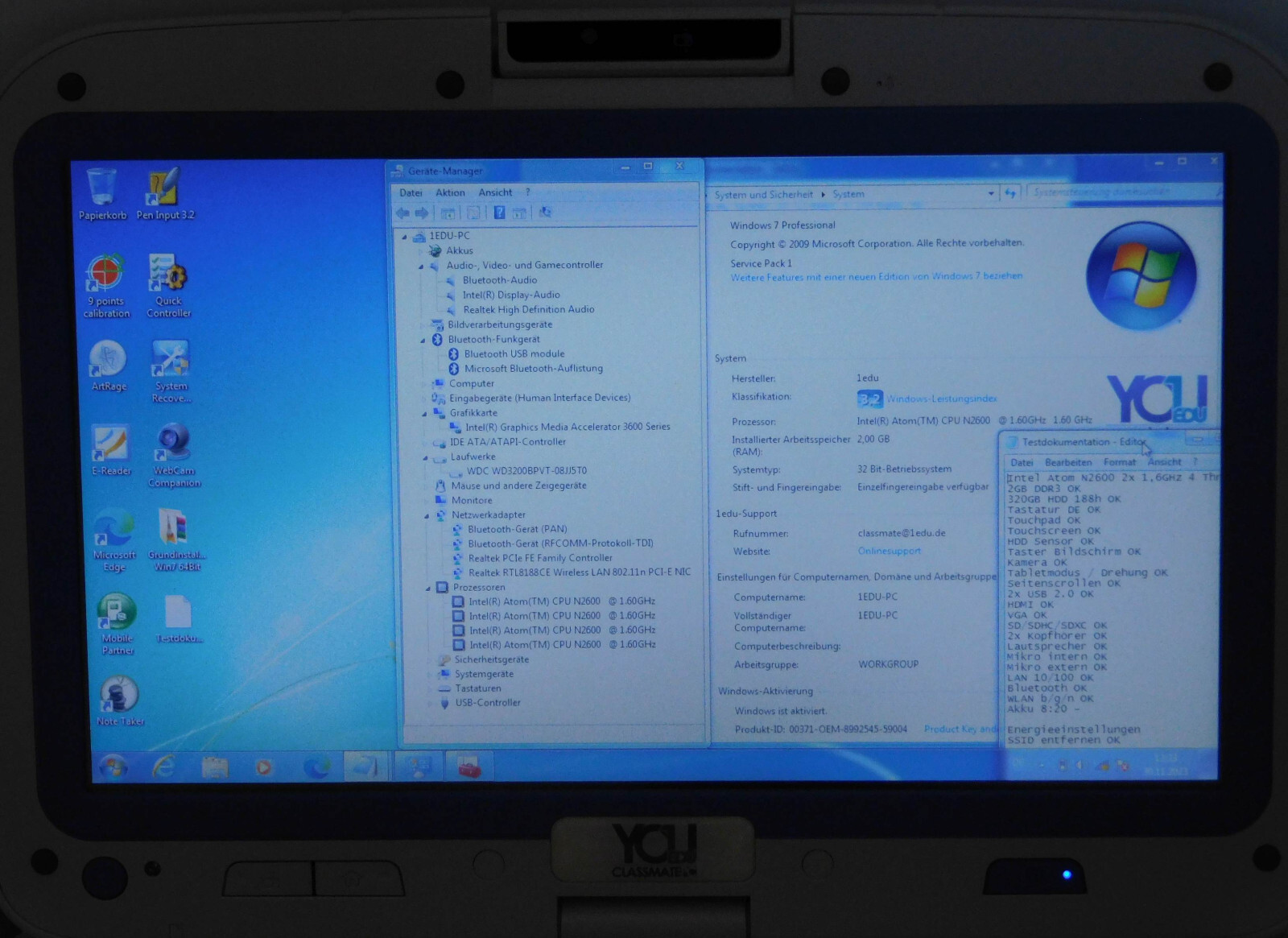
Task: Click the help icon in Geräte-Manager toolbar
Action: click(499, 213)
